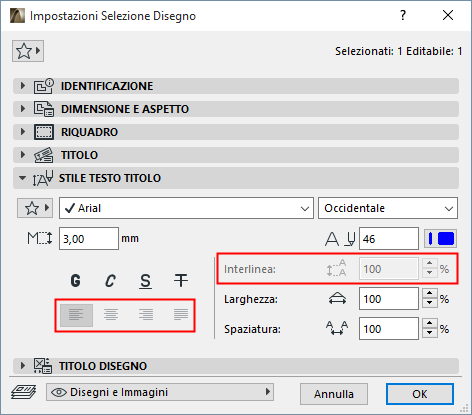Click the text height icon beside 3,00
The image size is (472, 415).
coord(40,239)
